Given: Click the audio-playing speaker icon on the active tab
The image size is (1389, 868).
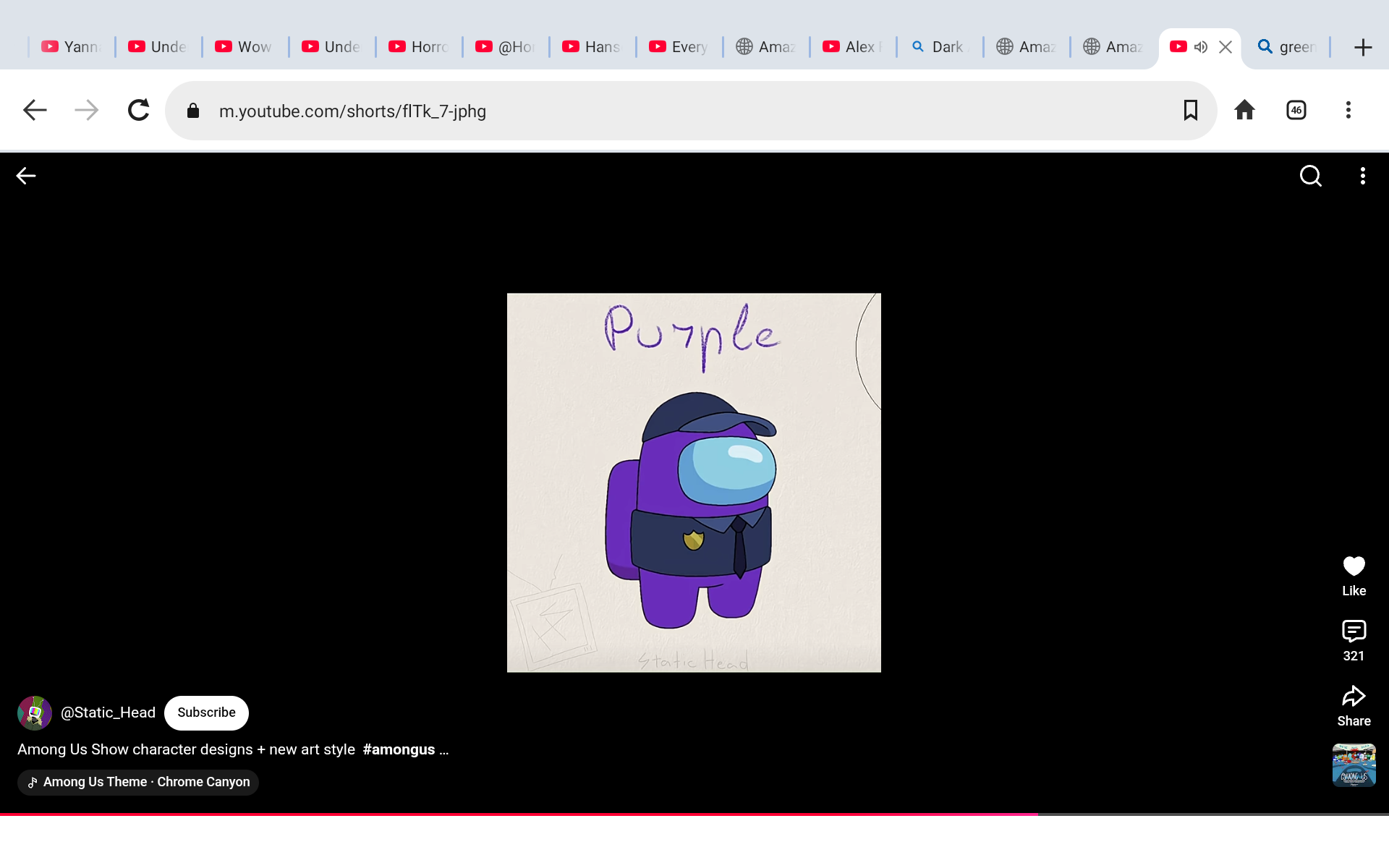Looking at the screenshot, I should click(x=1201, y=47).
